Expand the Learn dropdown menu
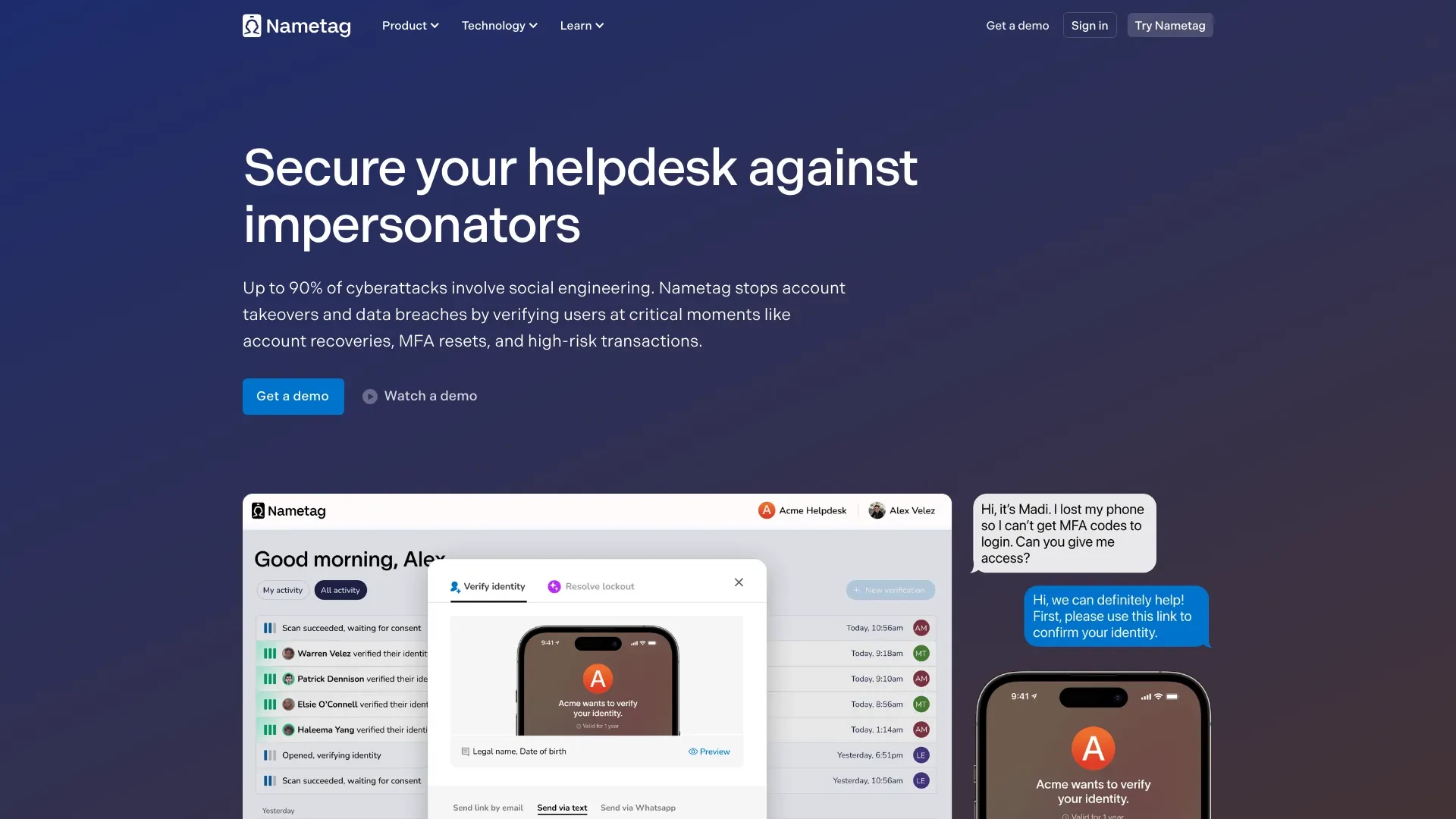Screen dimensions: 1456x819 (581, 25)
